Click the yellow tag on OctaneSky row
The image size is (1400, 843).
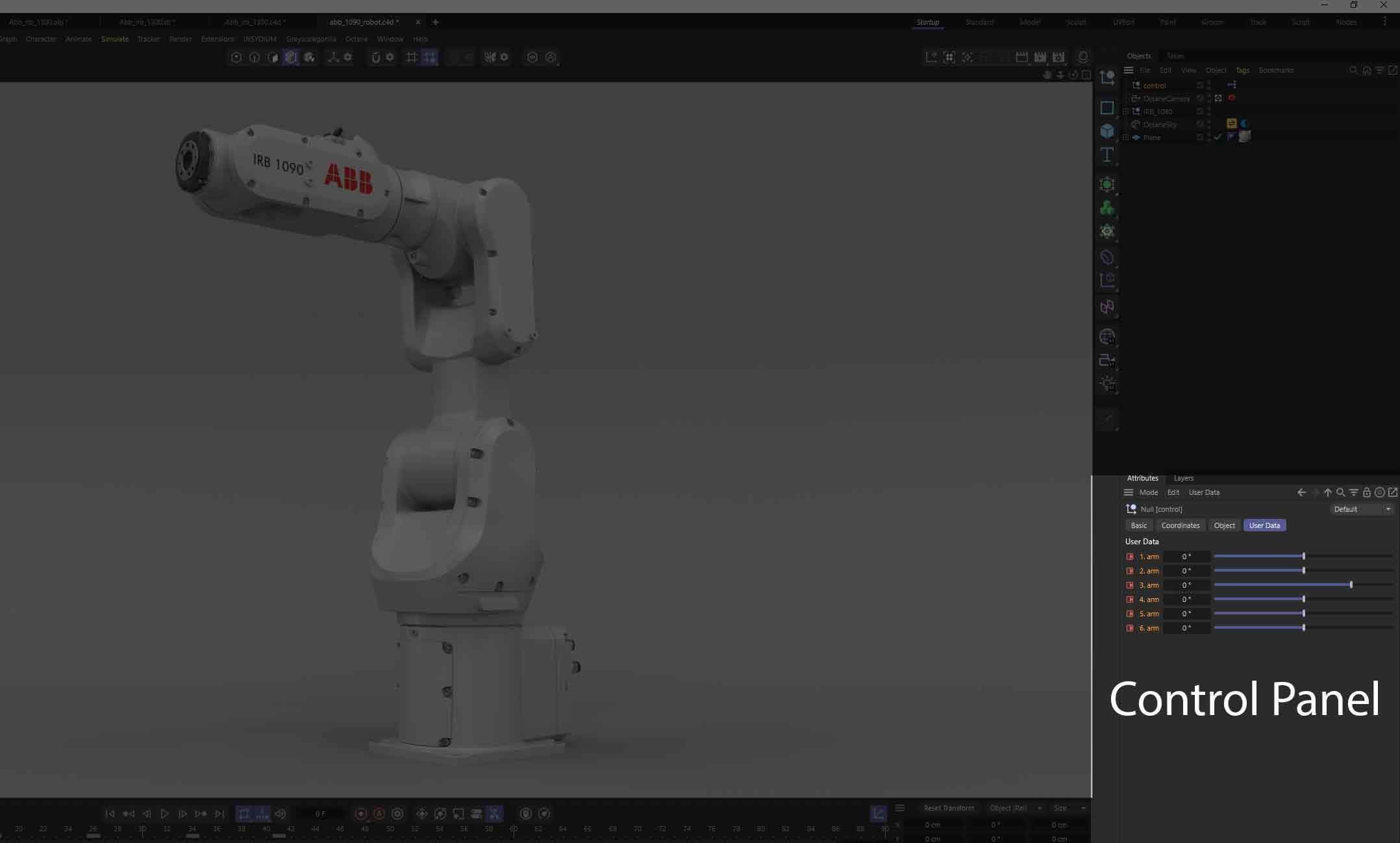1231,123
